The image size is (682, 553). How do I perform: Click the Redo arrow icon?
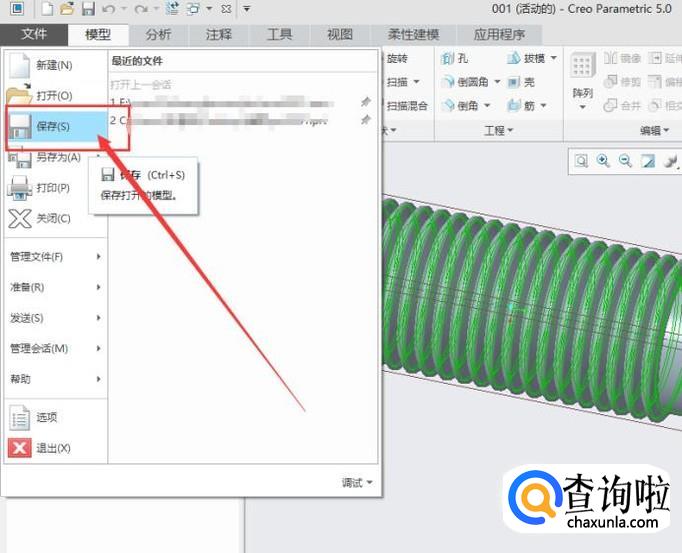(x=141, y=8)
